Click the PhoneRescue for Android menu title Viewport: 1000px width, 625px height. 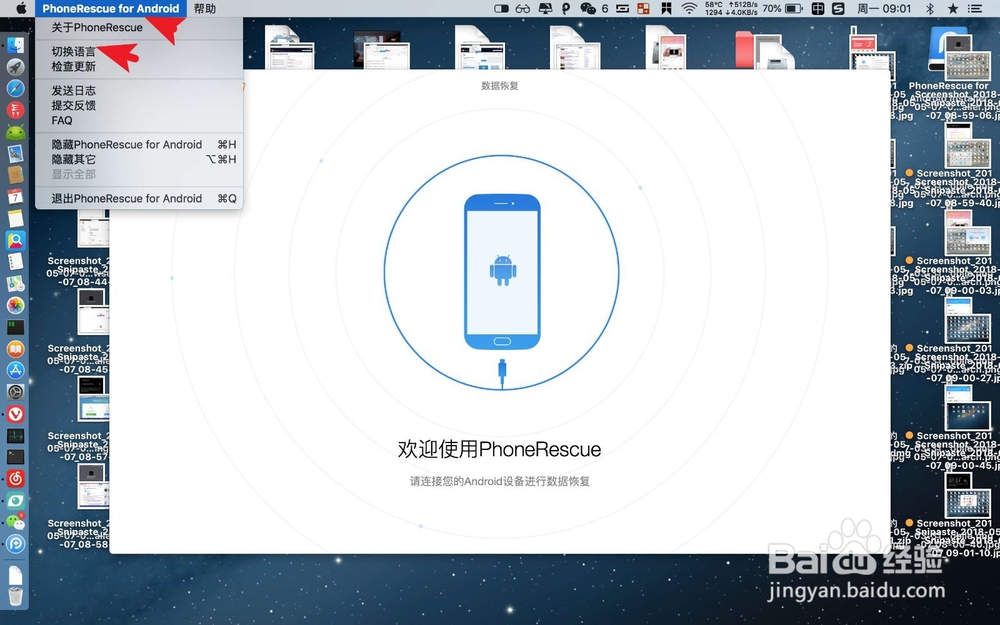coord(111,8)
